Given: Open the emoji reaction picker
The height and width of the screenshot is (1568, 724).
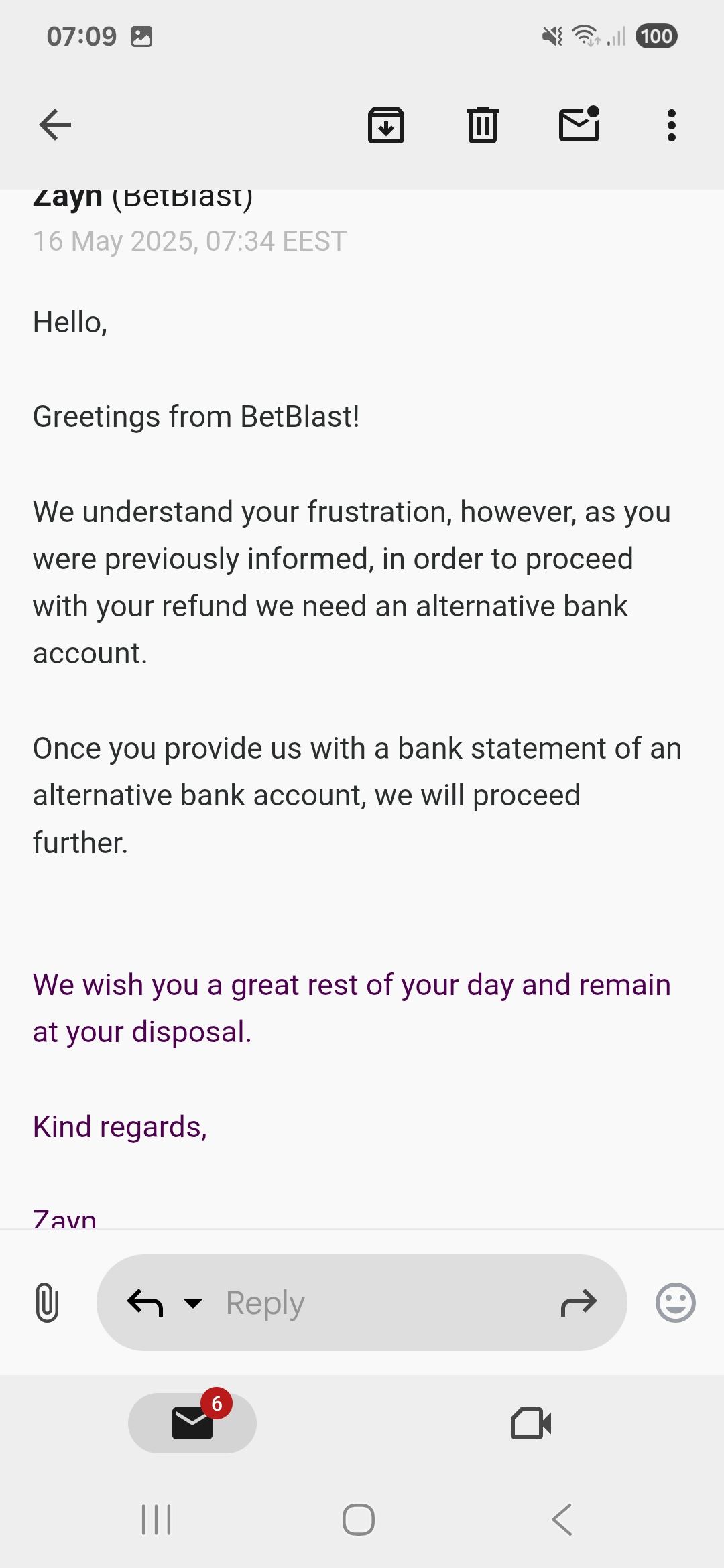Looking at the screenshot, I should (x=675, y=1303).
